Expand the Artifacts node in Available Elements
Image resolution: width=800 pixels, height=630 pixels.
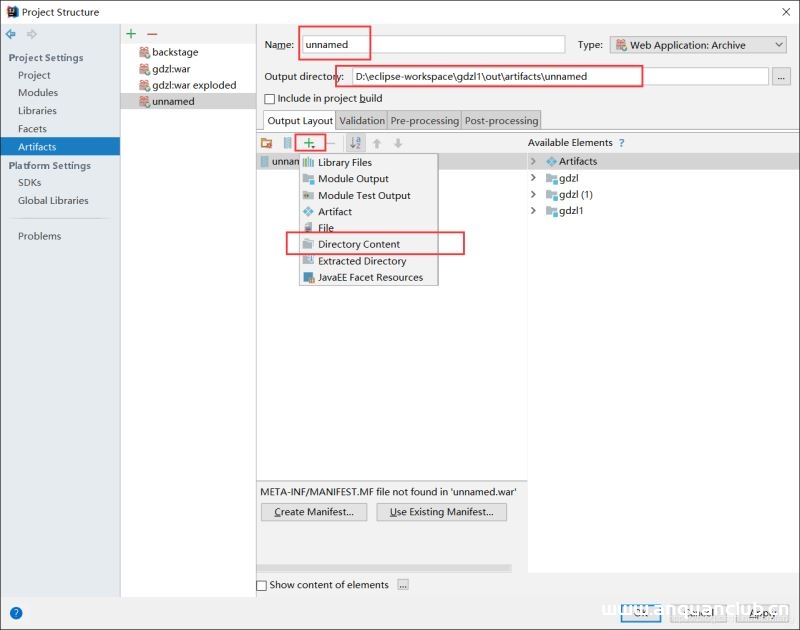point(533,161)
